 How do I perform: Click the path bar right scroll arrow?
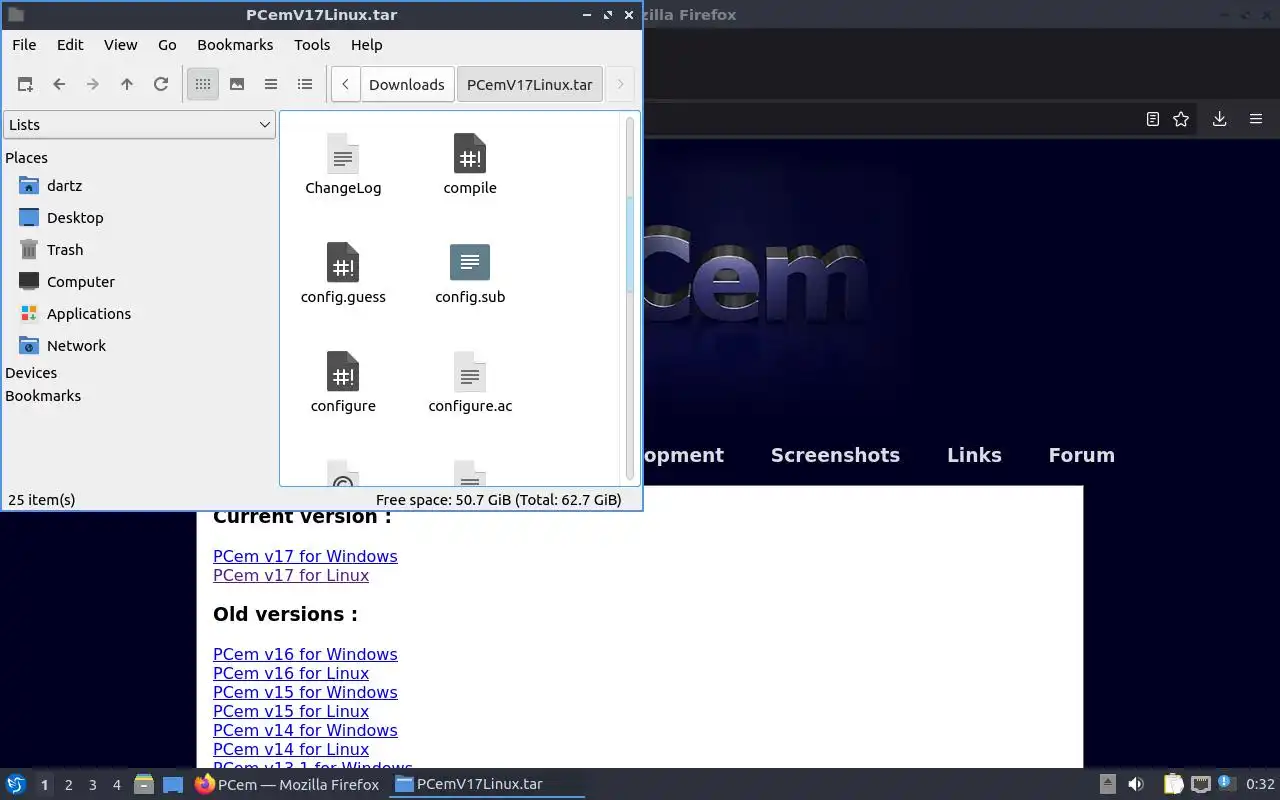(620, 85)
